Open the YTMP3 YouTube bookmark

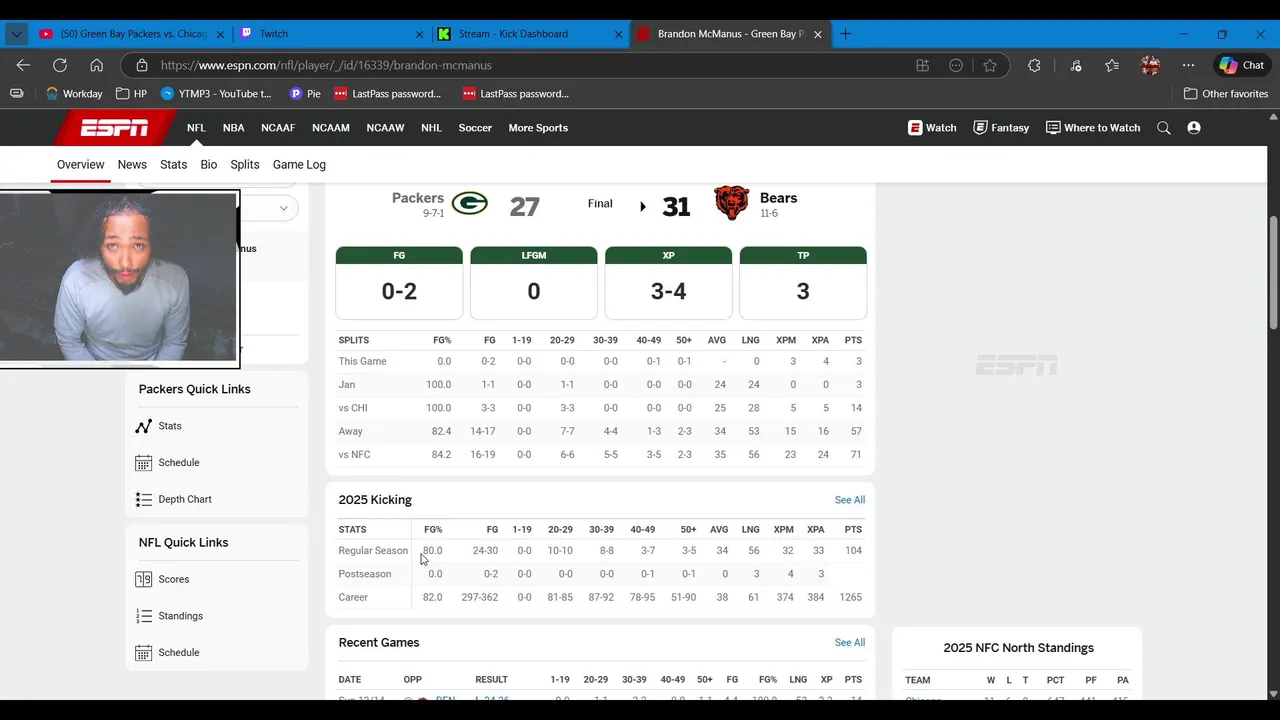coord(216,94)
